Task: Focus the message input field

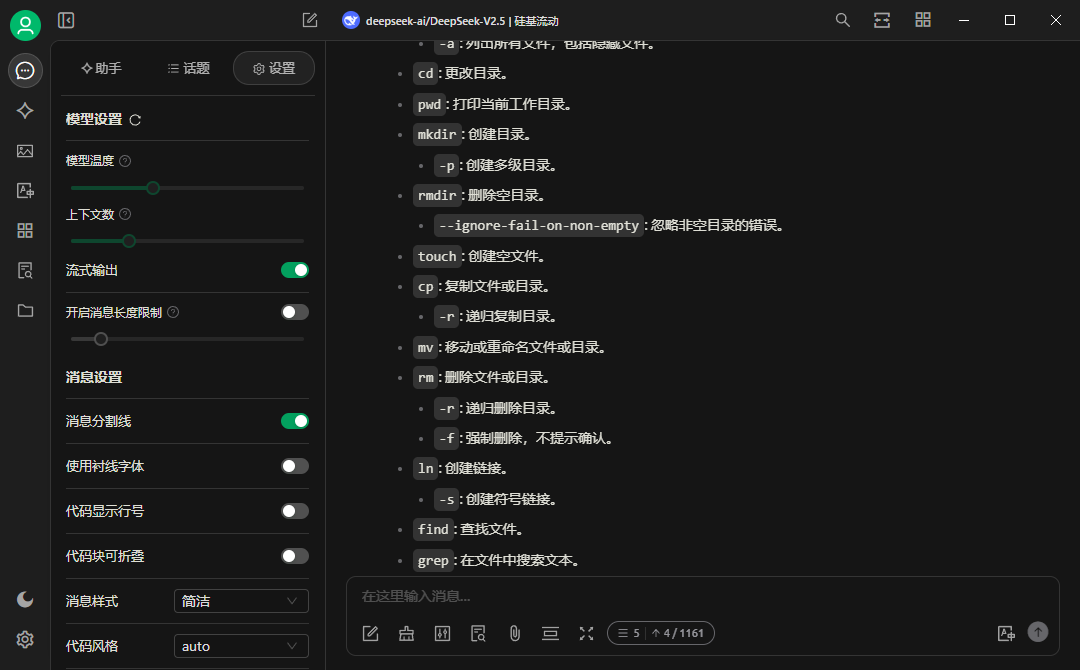Action: coord(703,596)
